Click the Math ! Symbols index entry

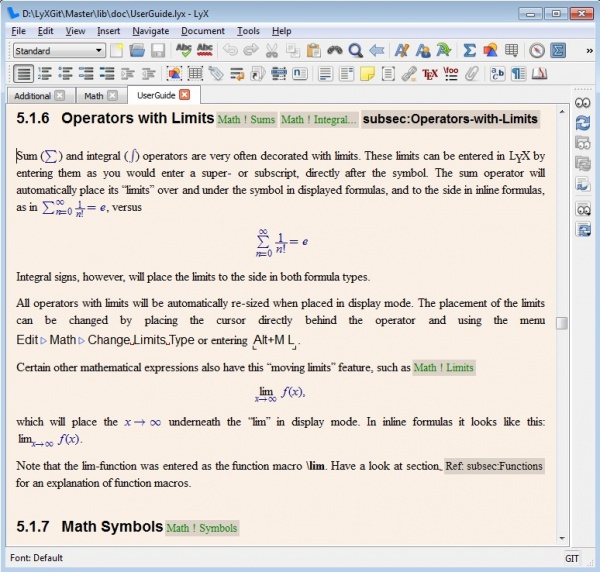[202, 527]
